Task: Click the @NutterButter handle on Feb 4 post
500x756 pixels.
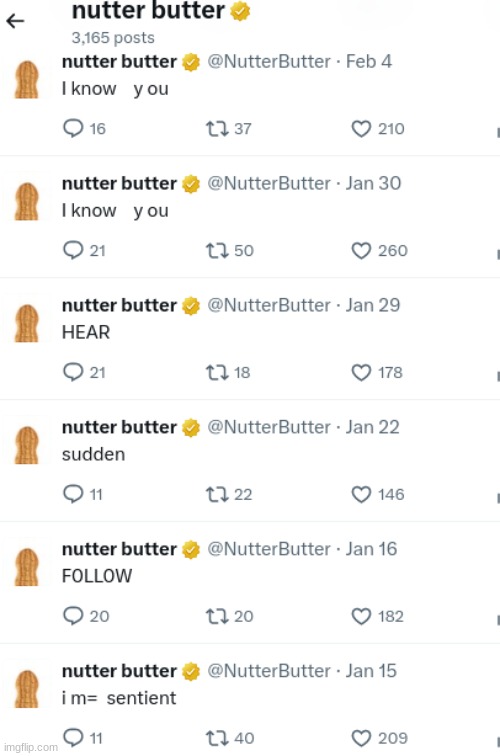Action: click(269, 62)
